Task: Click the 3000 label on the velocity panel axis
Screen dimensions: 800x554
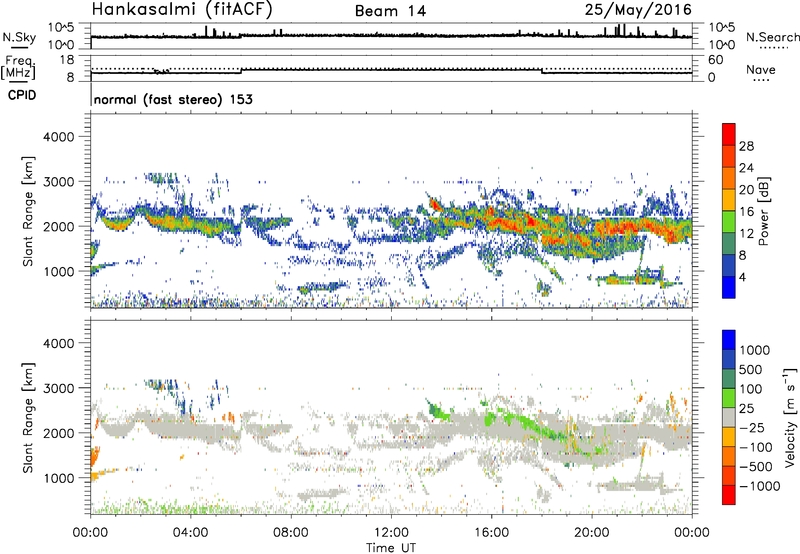Action: pos(58,388)
